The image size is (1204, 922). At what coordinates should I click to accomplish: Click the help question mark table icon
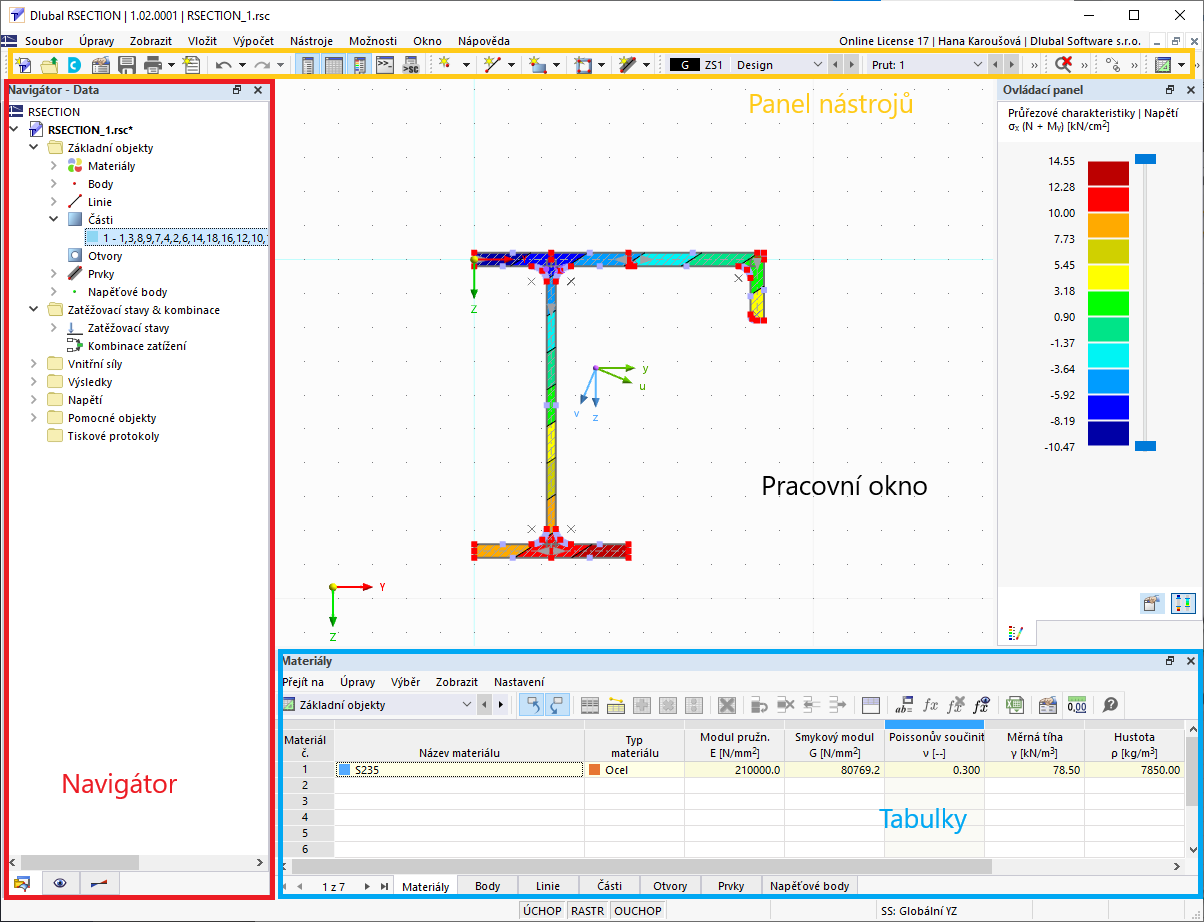1109,705
